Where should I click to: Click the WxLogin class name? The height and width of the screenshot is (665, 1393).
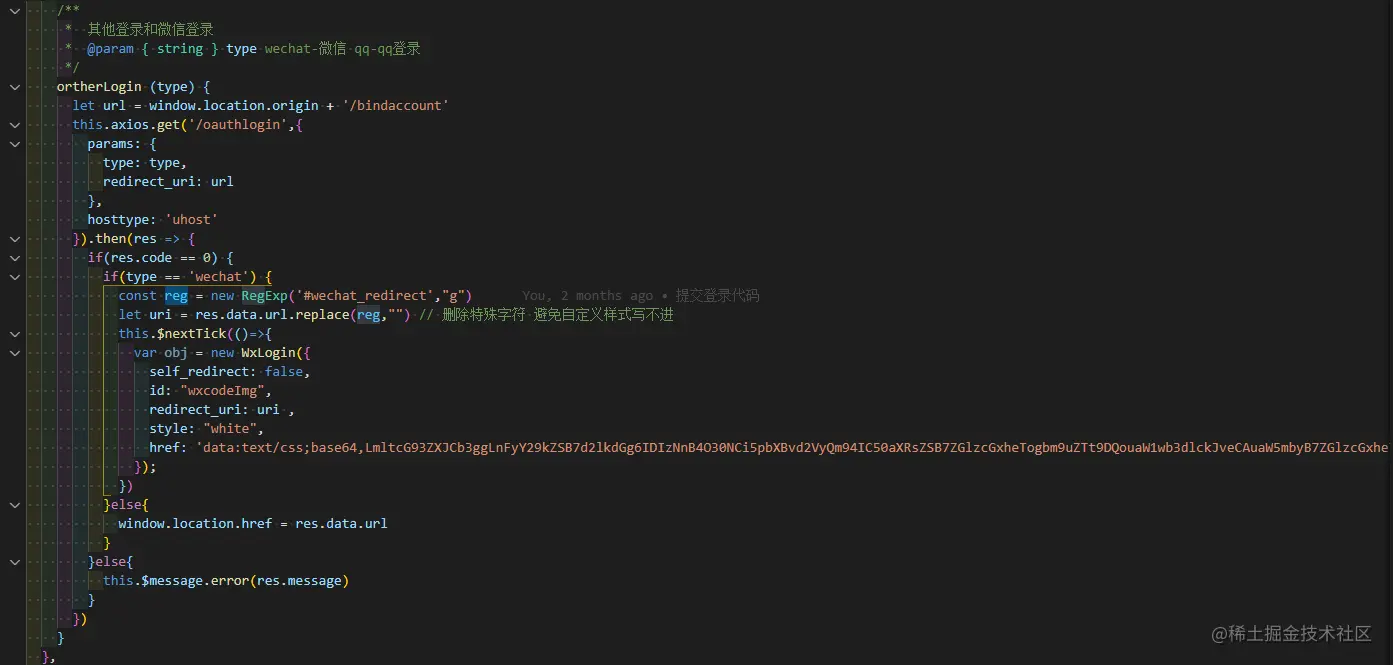[268, 352]
